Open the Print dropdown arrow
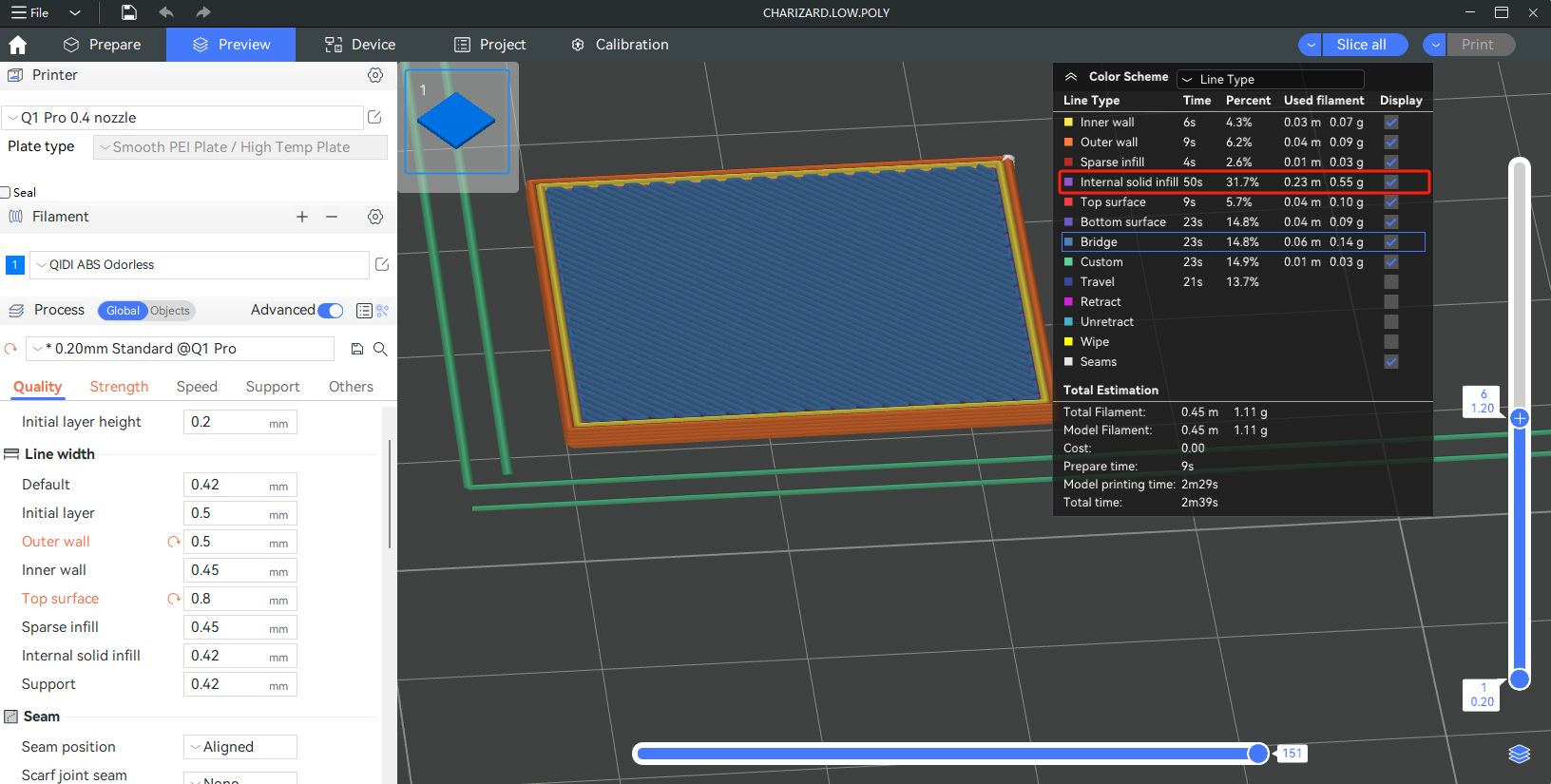 coord(1435,45)
